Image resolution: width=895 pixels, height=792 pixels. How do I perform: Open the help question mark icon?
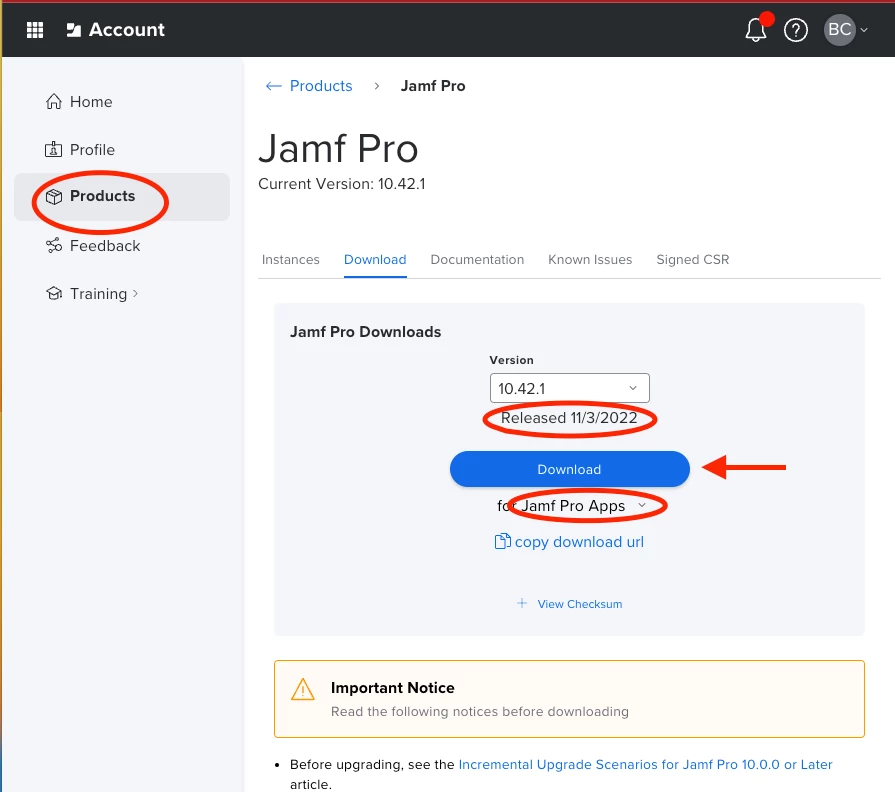coord(796,30)
